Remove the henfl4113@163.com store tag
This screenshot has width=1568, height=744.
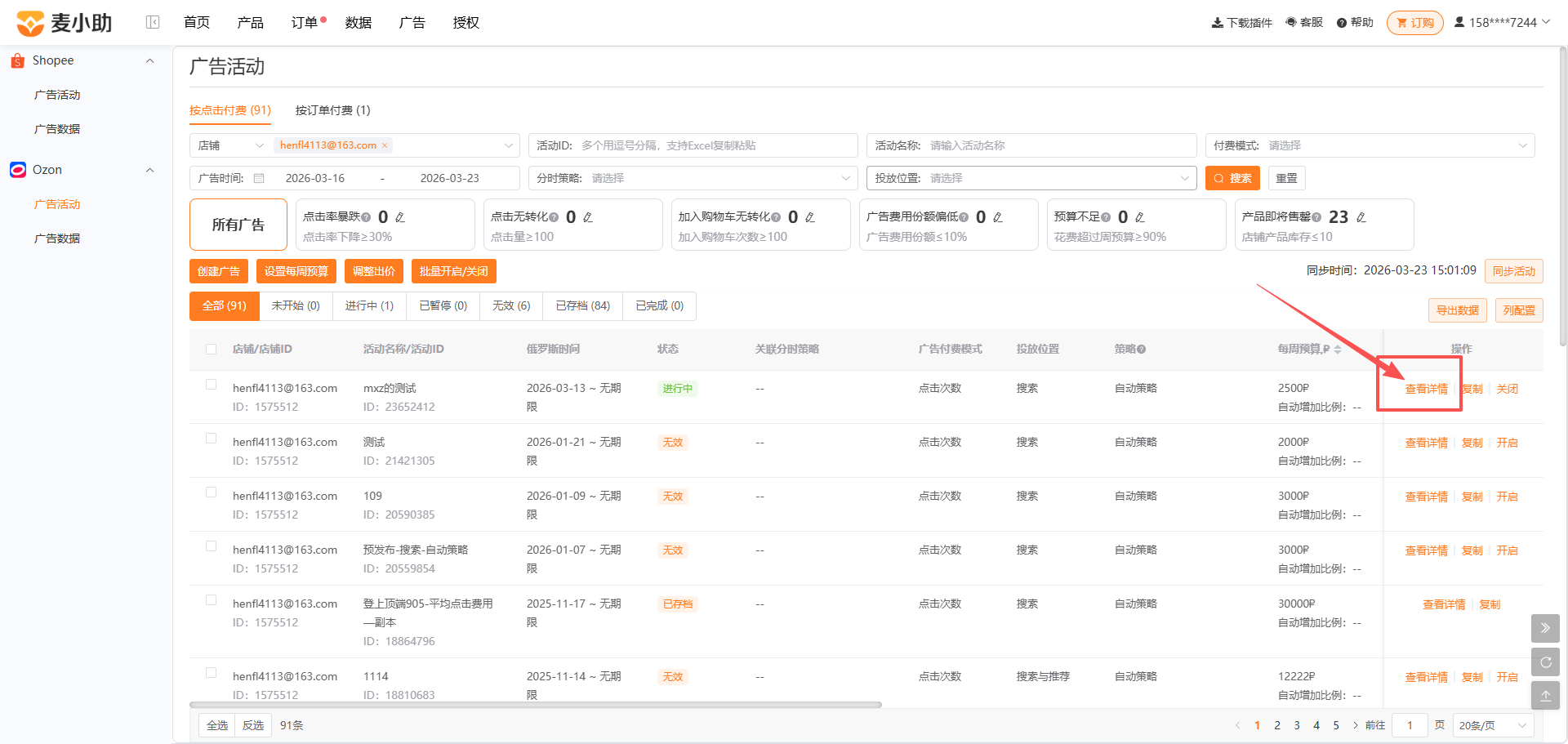385,145
